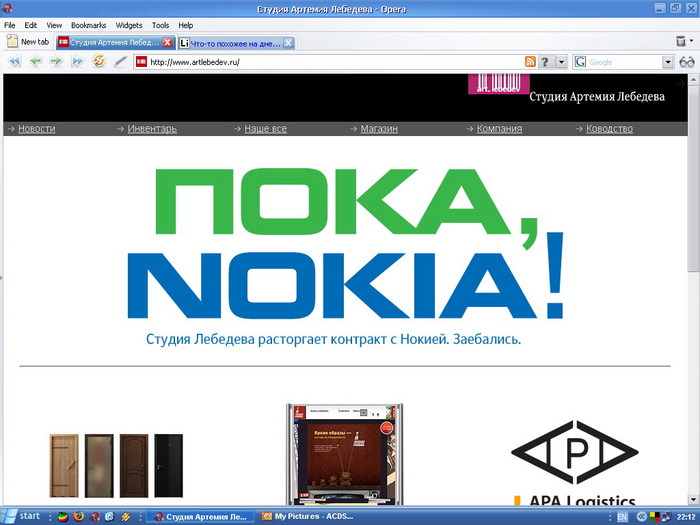Click the frosted glass door thumbnail

[x=99, y=466]
